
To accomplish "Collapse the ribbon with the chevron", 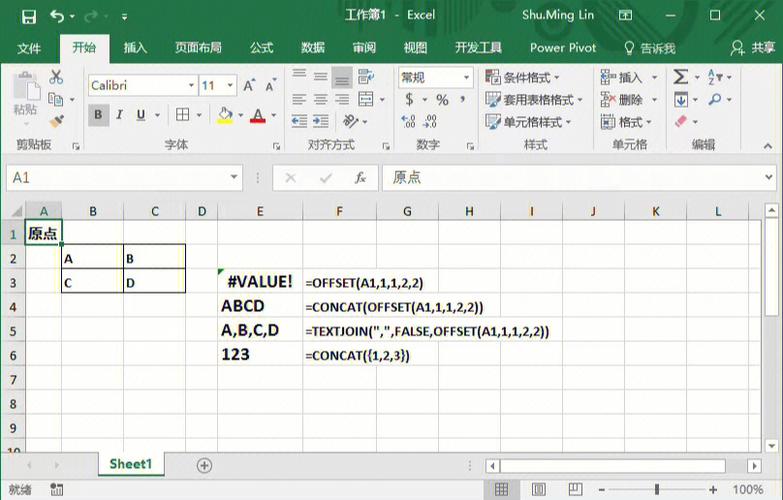I will 768,145.
